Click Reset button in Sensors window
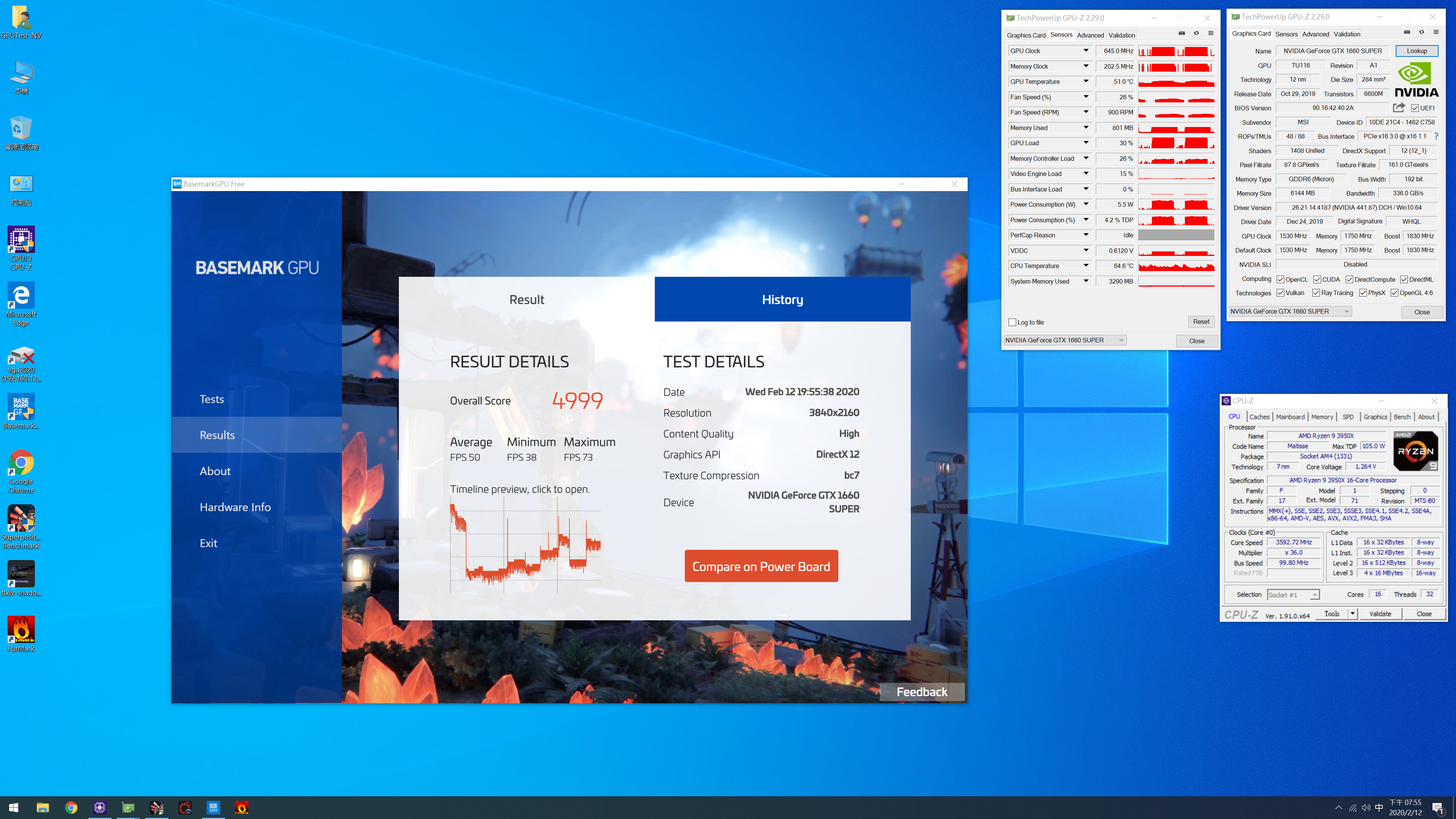 [x=1200, y=322]
